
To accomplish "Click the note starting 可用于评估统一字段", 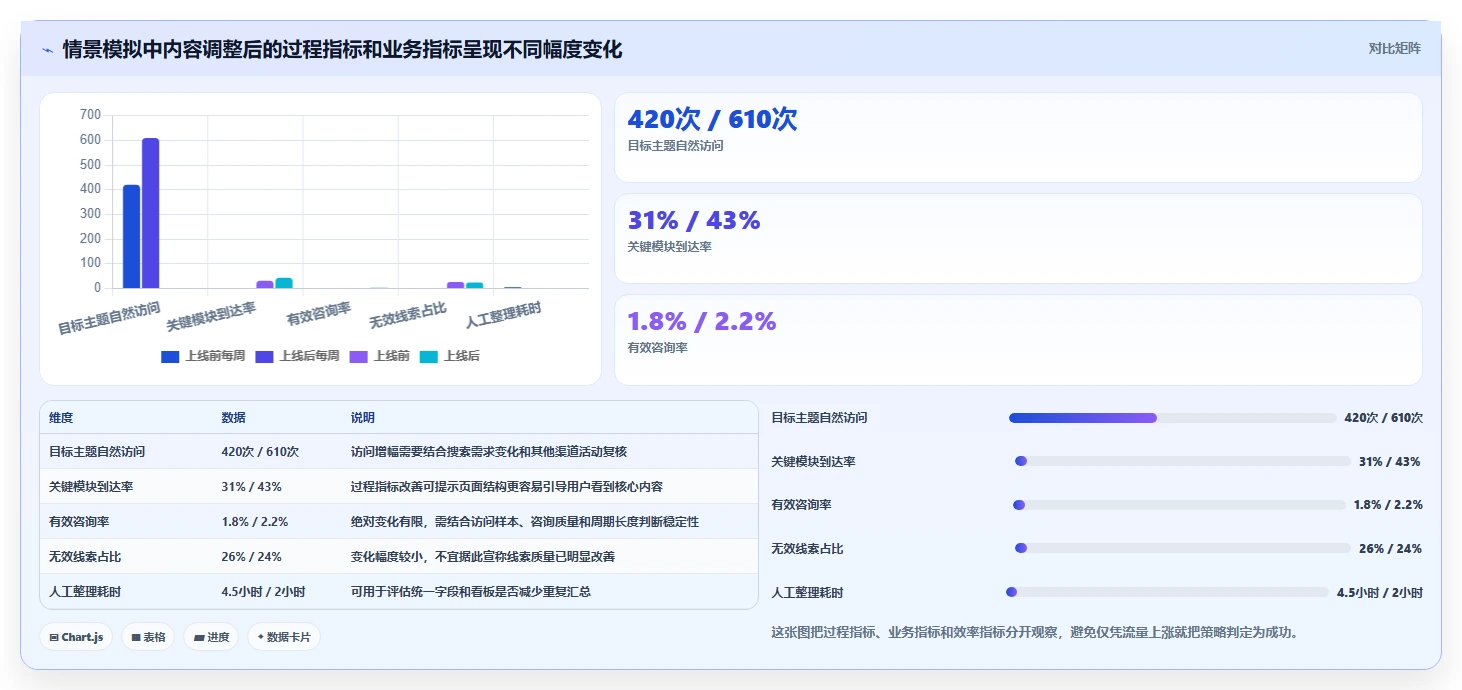I will (471, 591).
